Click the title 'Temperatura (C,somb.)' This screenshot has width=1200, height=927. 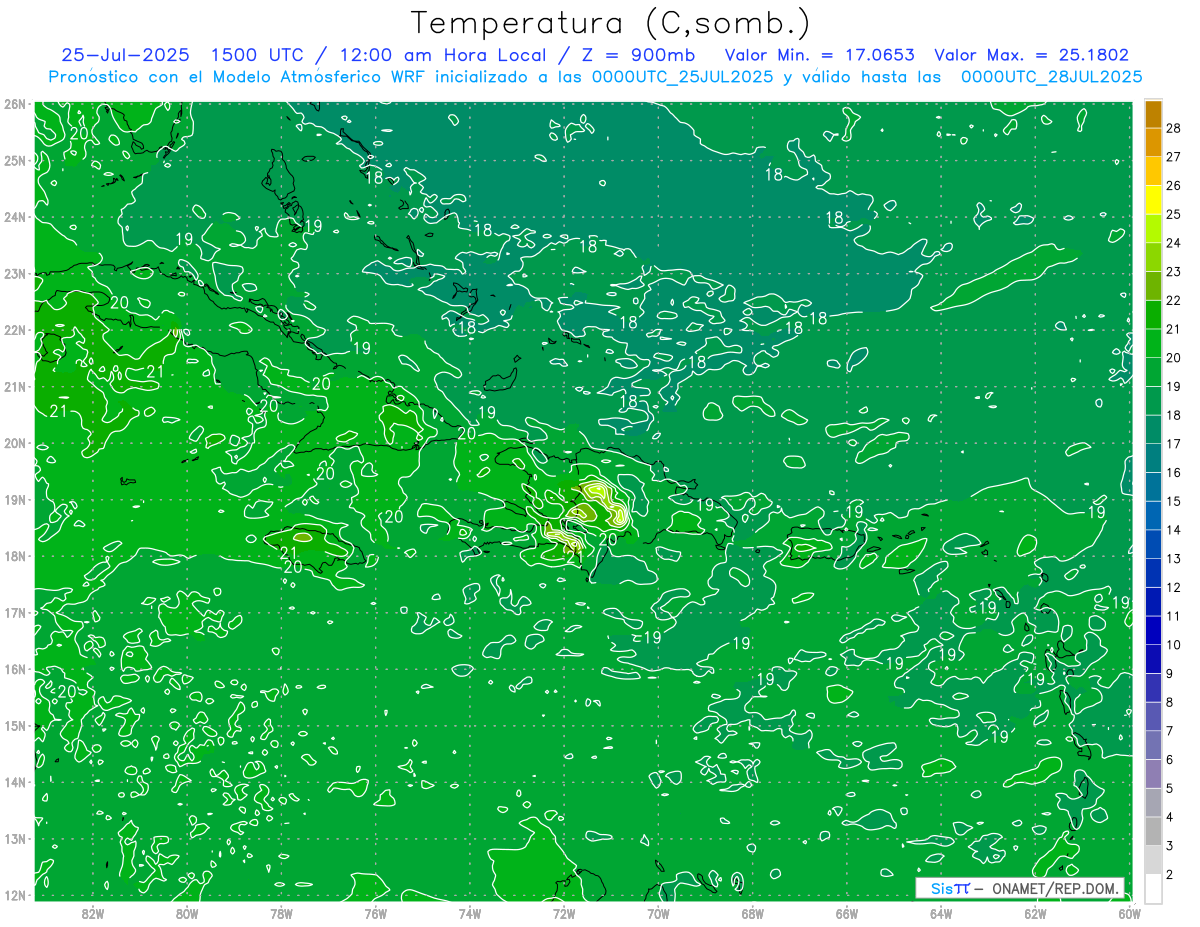point(611,23)
